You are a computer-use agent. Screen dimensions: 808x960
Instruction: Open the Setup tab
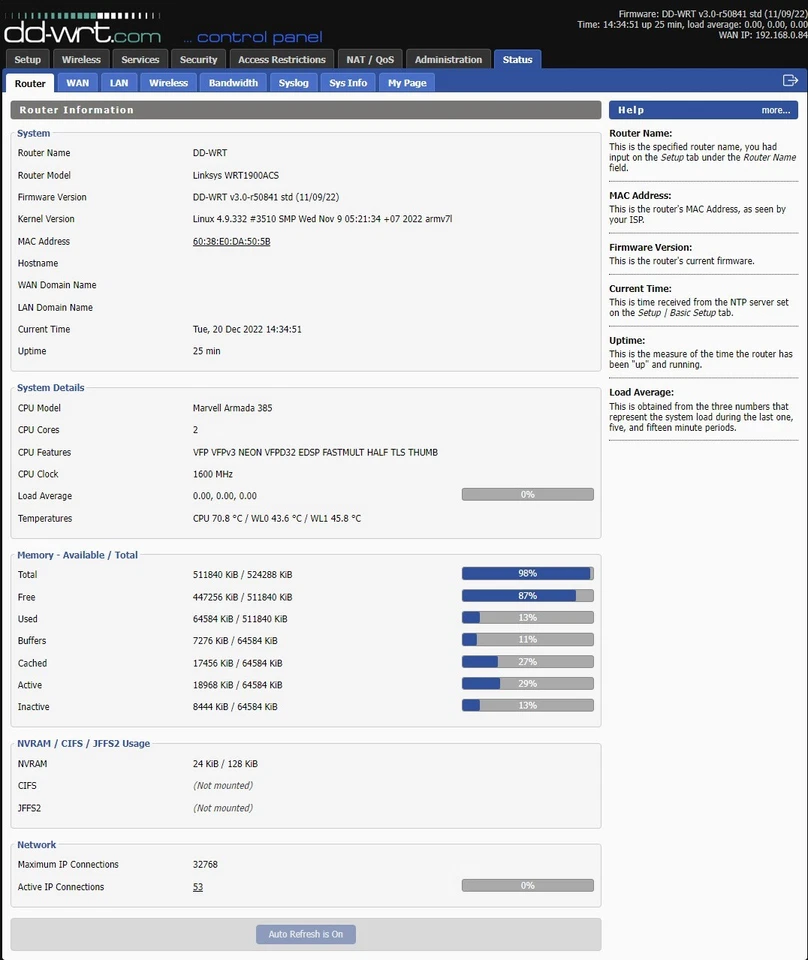tap(27, 59)
